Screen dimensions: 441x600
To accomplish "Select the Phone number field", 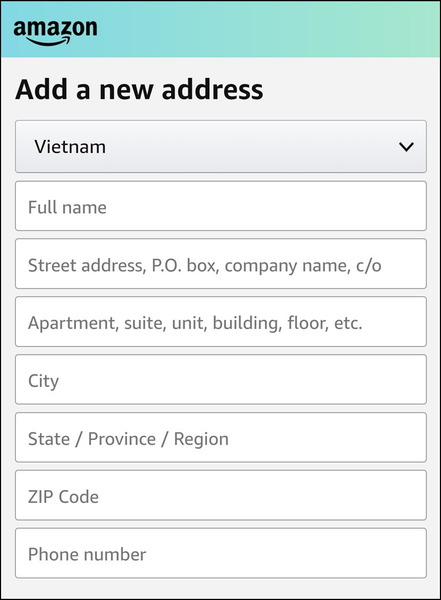I will tap(221, 553).
